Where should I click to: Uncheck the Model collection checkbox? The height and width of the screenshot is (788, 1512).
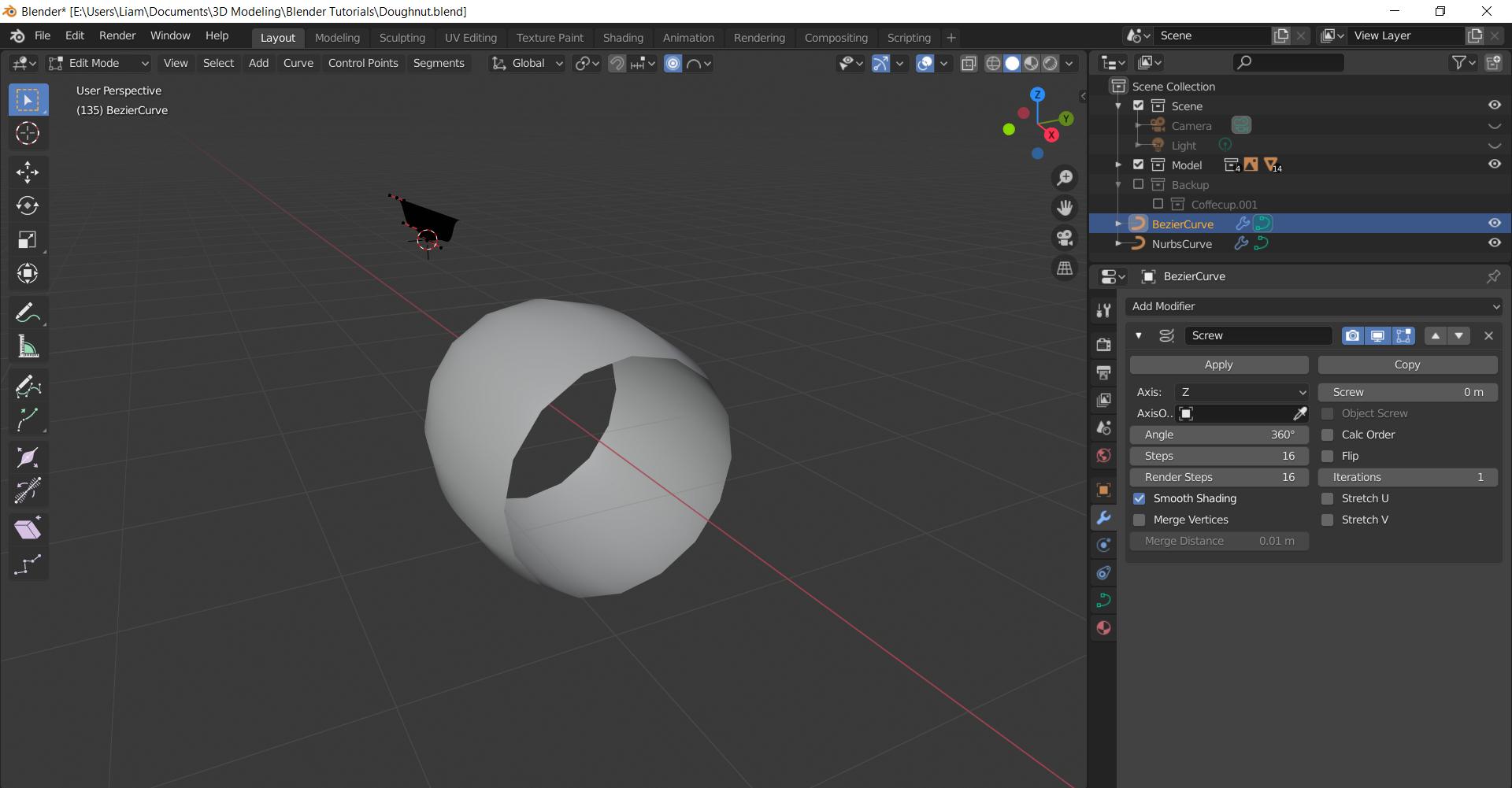tap(1138, 165)
